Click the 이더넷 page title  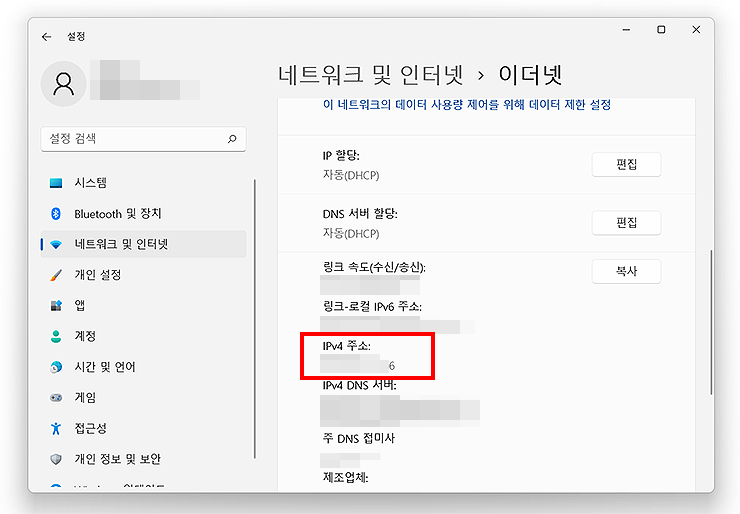pos(530,75)
